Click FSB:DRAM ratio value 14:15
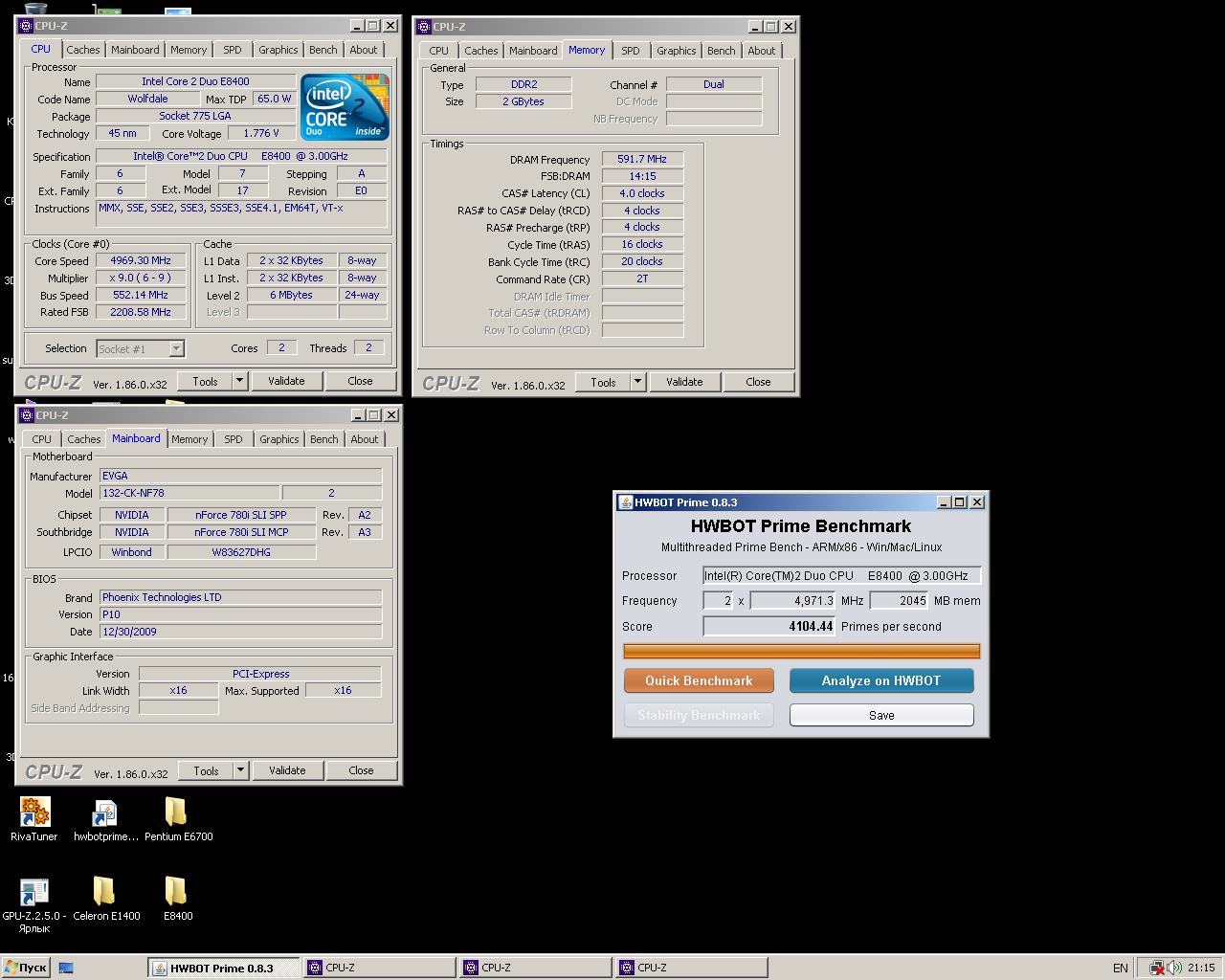 pos(642,176)
